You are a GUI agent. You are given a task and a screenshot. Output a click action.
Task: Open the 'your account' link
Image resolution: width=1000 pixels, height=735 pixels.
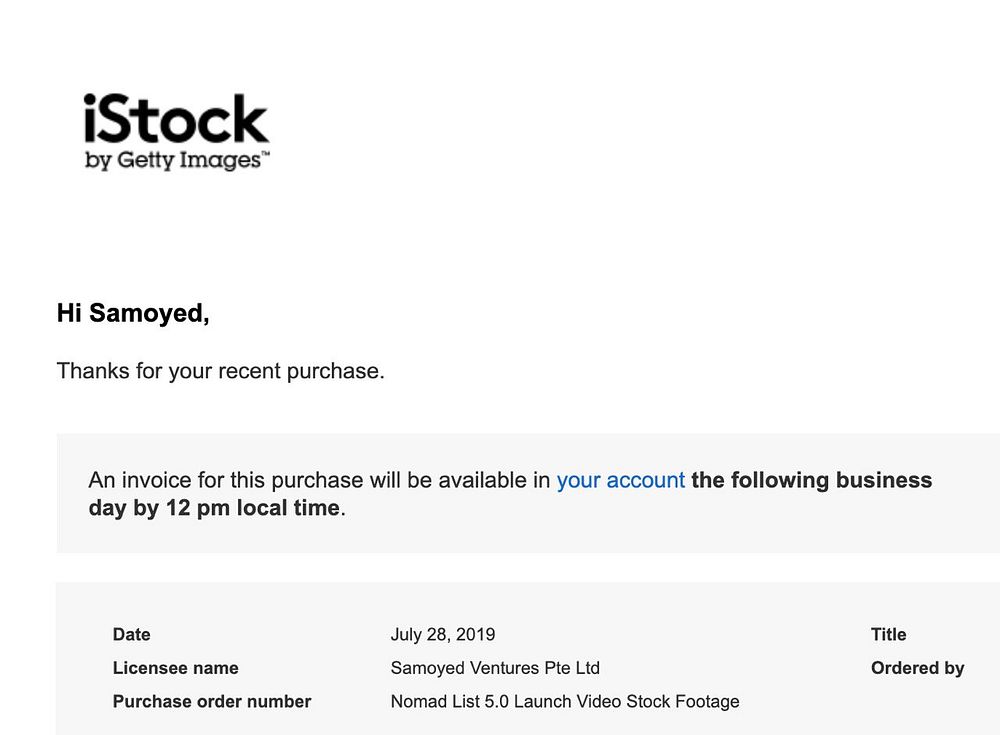(620, 480)
